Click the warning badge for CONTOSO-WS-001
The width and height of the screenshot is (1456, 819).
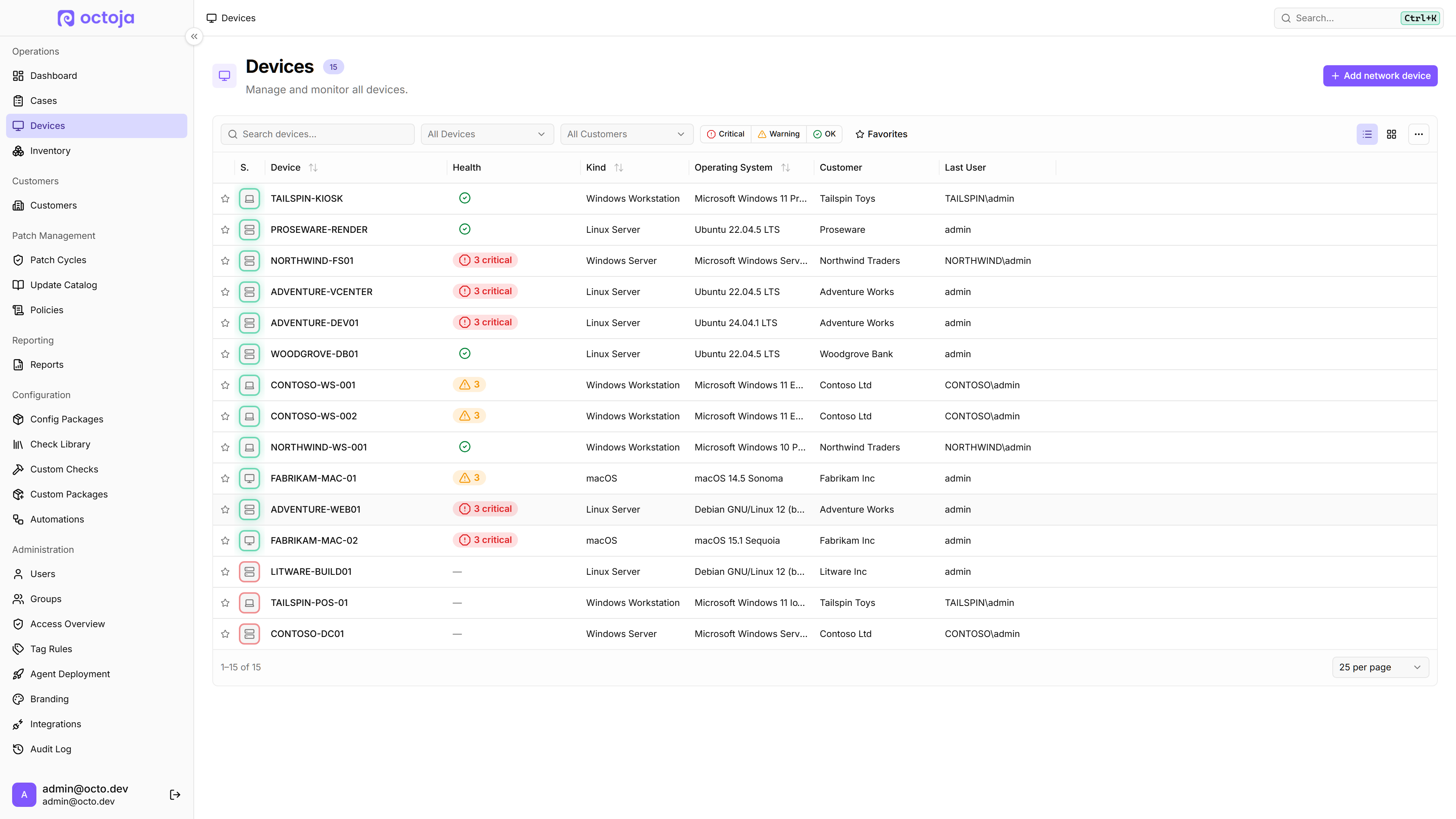coord(469,384)
